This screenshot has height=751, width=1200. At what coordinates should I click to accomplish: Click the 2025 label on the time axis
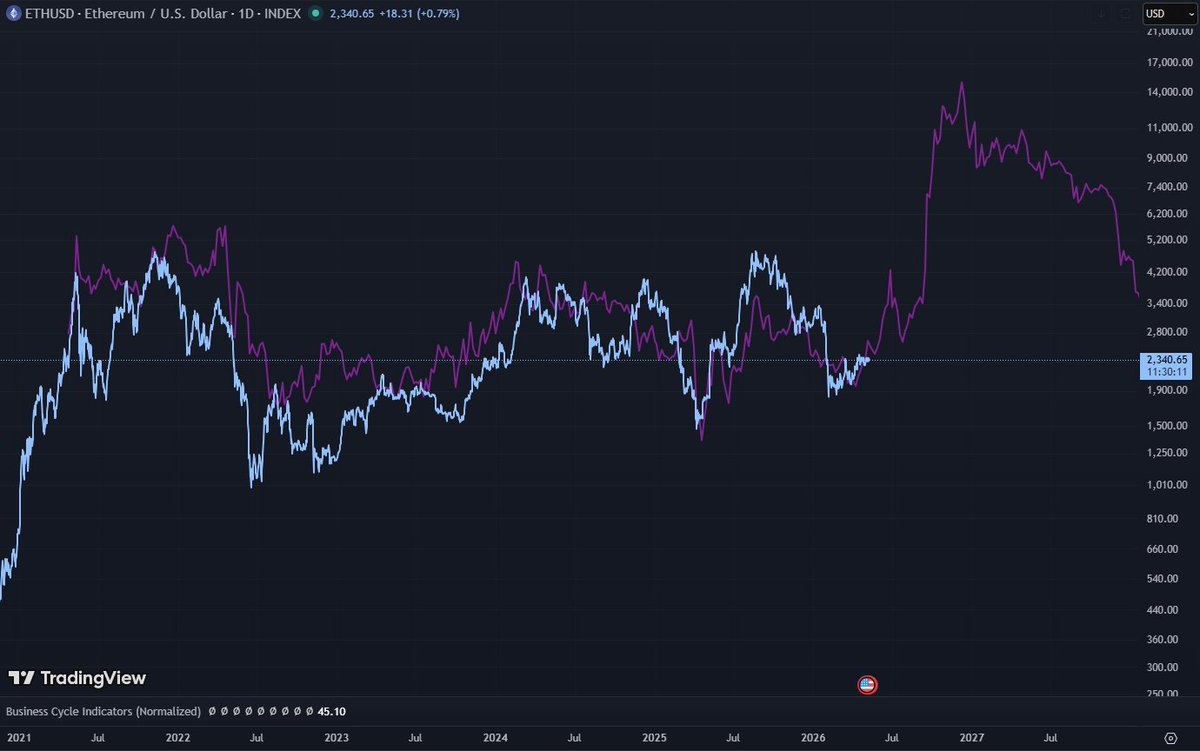[654, 739]
